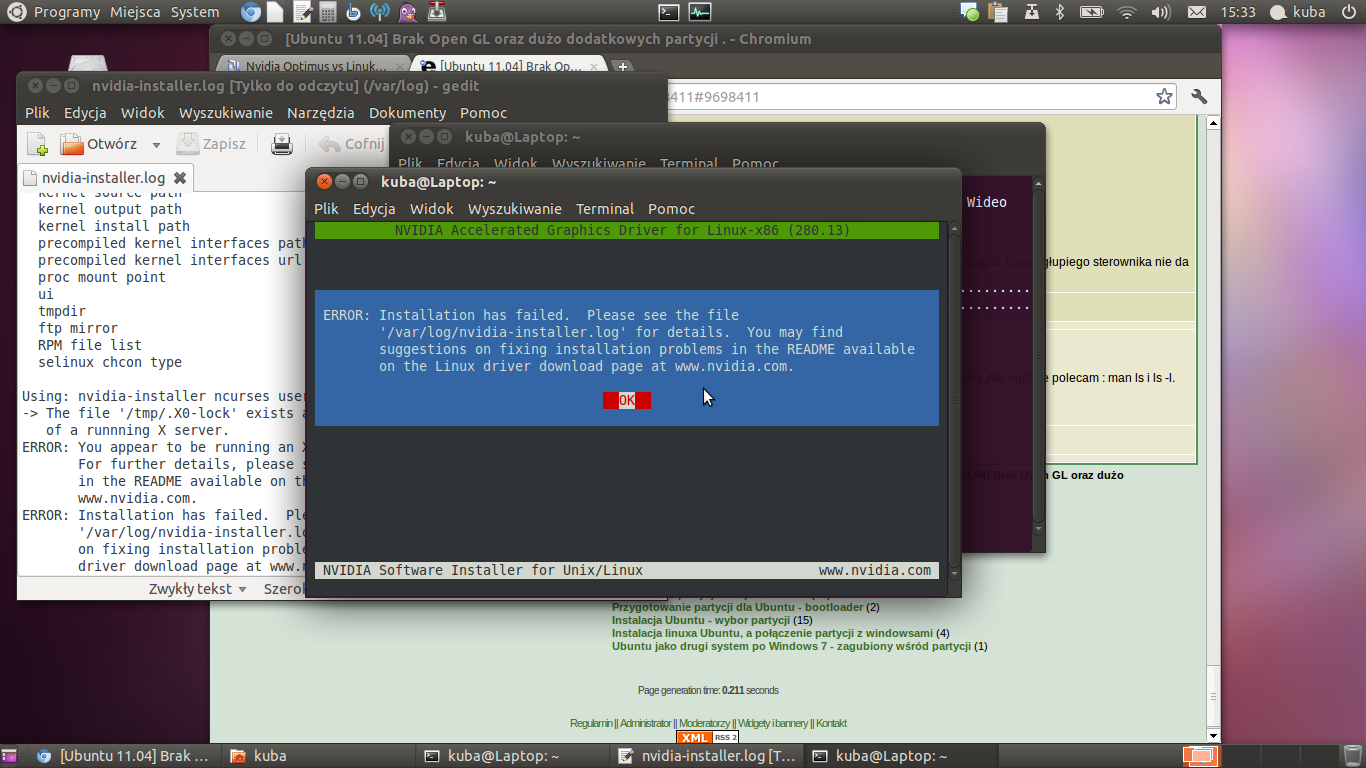The image size is (1366, 768).
Task: Click the Chromium wrench settings icon
Action: 1199,96
